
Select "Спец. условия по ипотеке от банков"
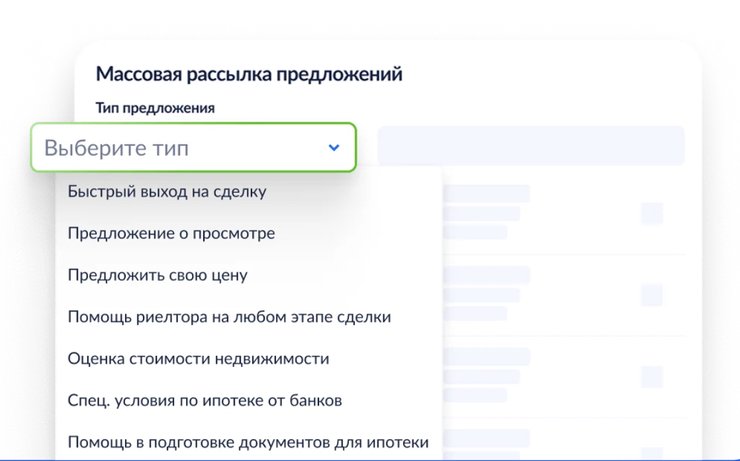click(x=205, y=400)
